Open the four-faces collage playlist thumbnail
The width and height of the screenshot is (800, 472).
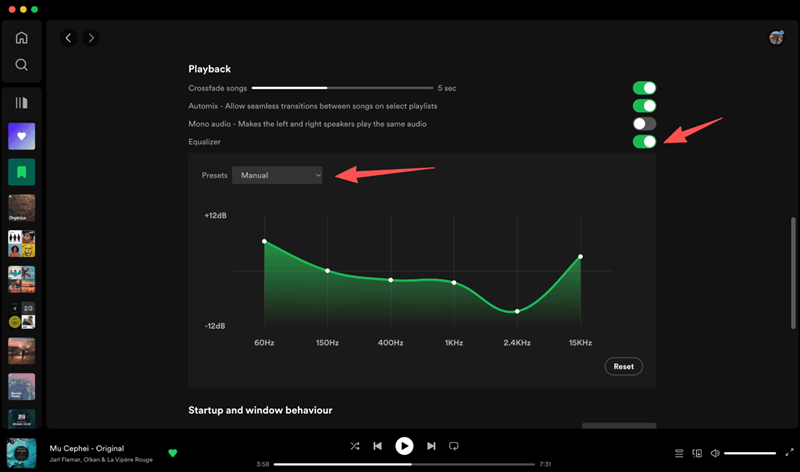pyautogui.click(x=21, y=243)
